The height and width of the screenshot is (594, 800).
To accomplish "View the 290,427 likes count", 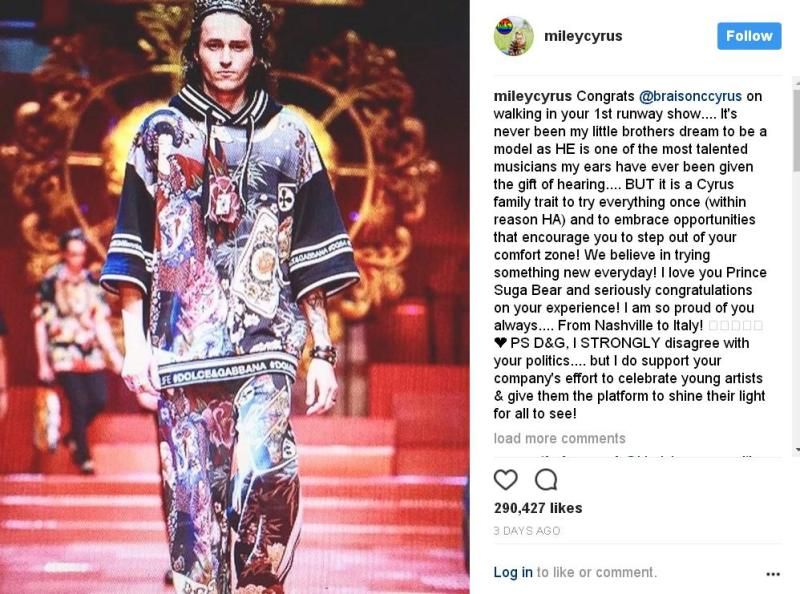I will click(x=538, y=508).
